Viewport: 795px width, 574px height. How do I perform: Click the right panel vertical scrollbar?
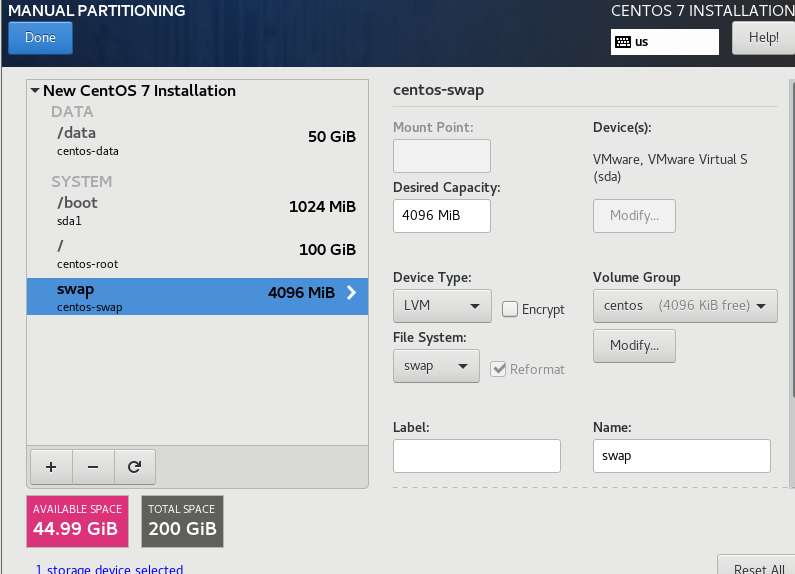coord(792,238)
